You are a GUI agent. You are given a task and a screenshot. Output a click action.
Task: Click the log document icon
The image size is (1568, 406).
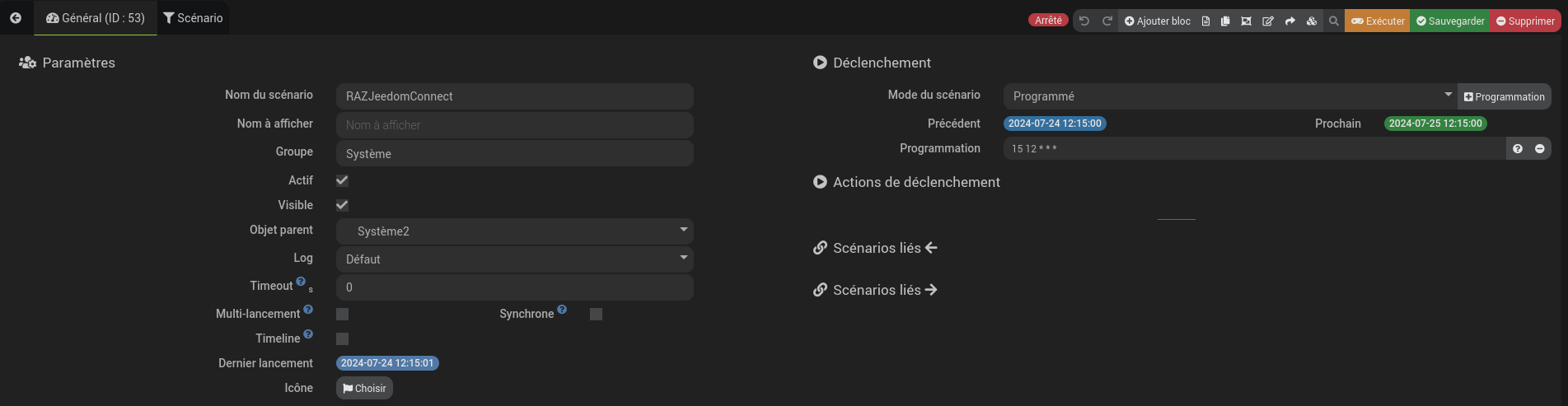pyautogui.click(x=1205, y=21)
